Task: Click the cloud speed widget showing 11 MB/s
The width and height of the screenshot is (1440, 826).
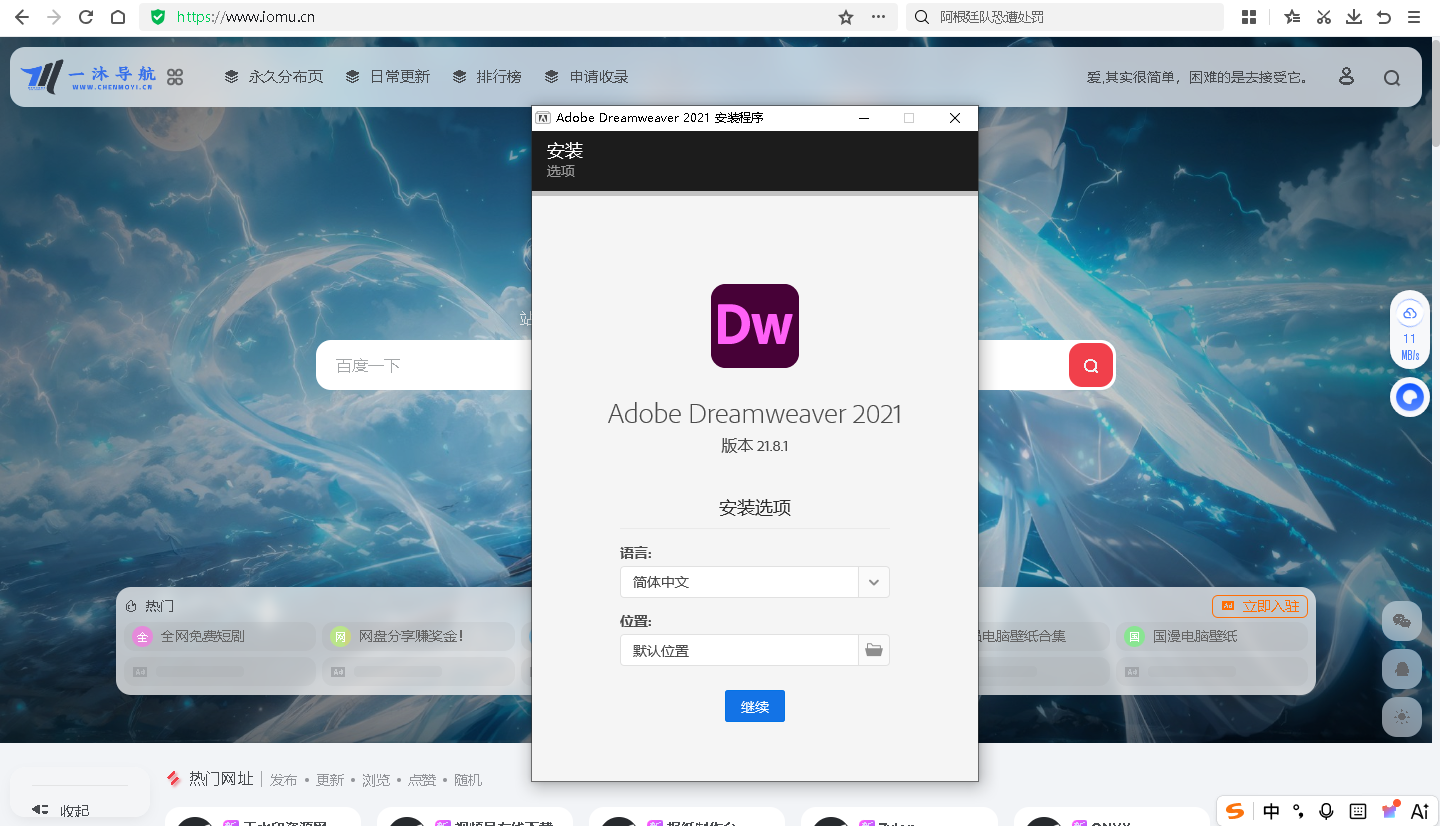Action: 1410,331
